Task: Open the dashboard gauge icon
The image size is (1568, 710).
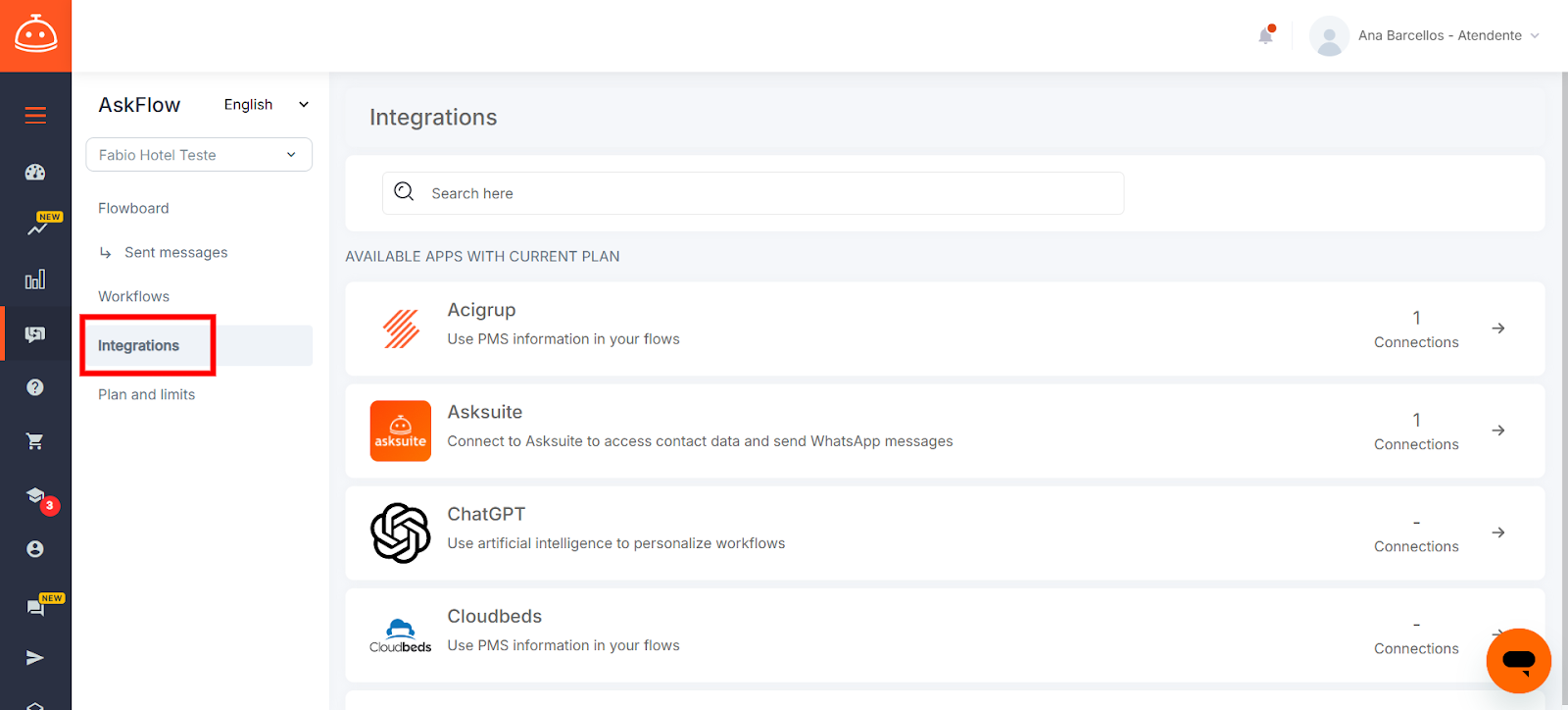Action: pyautogui.click(x=35, y=173)
